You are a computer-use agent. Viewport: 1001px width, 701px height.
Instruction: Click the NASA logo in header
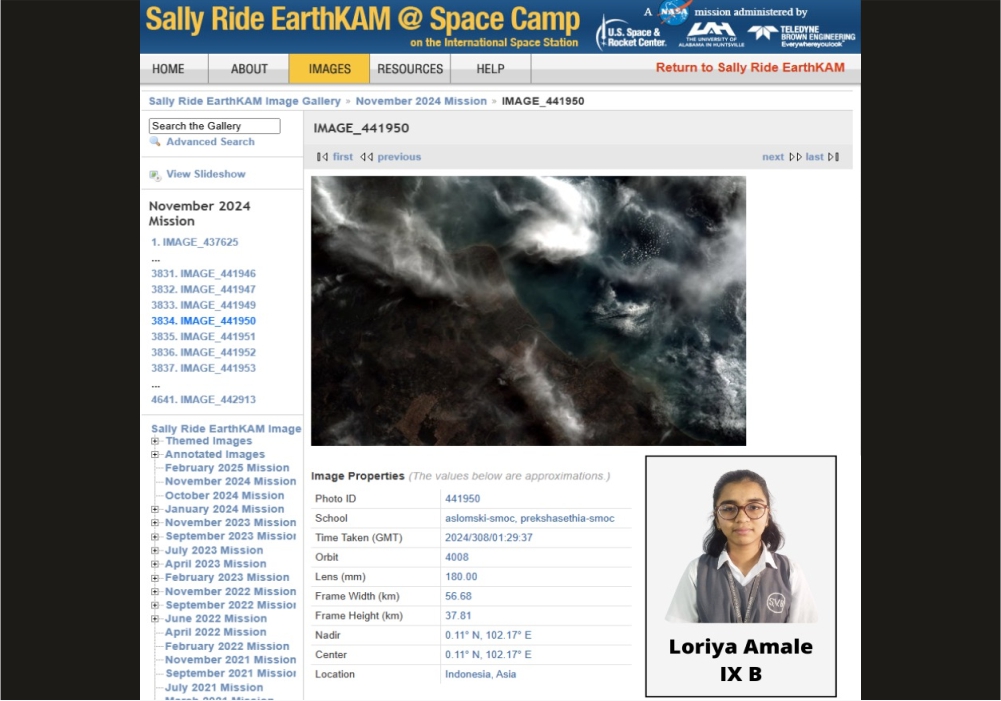673,13
